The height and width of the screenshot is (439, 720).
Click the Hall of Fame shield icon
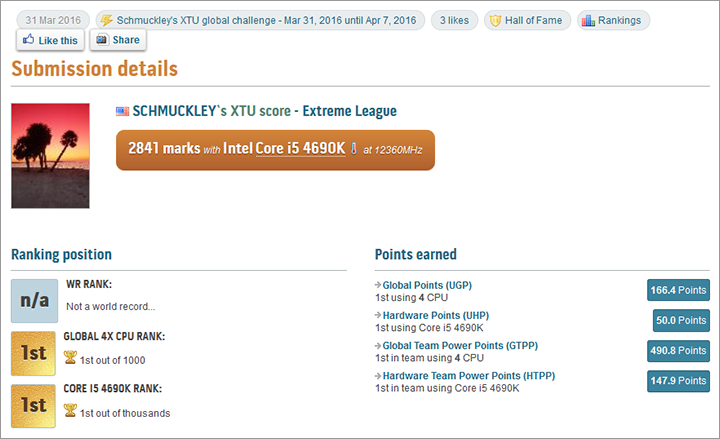pos(495,20)
